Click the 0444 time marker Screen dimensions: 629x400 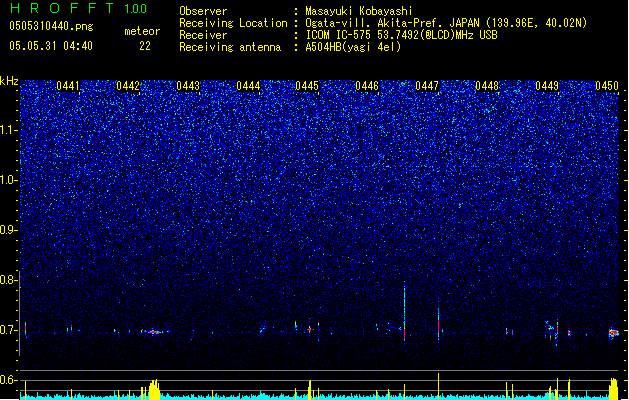tap(248, 86)
